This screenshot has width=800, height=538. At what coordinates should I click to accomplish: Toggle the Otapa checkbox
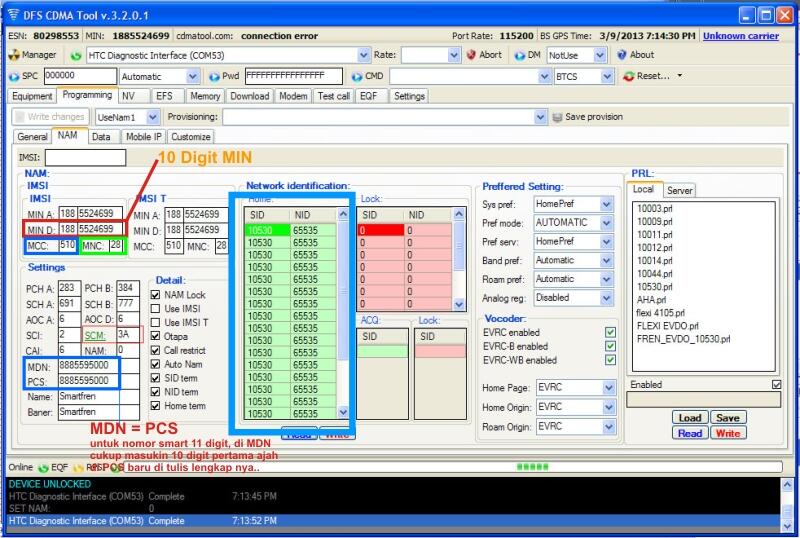(156, 336)
